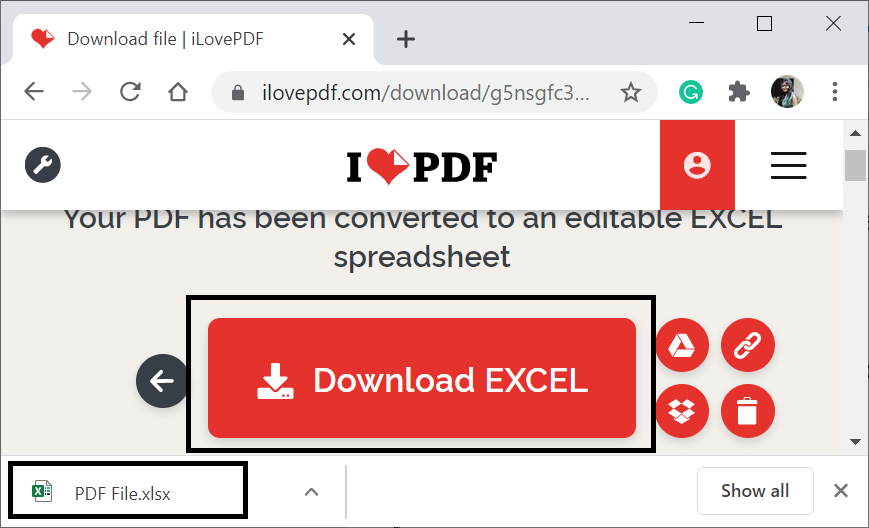Save file to Google Drive icon
This screenshot has height=528, width=869.
click(x=682, y=345)
